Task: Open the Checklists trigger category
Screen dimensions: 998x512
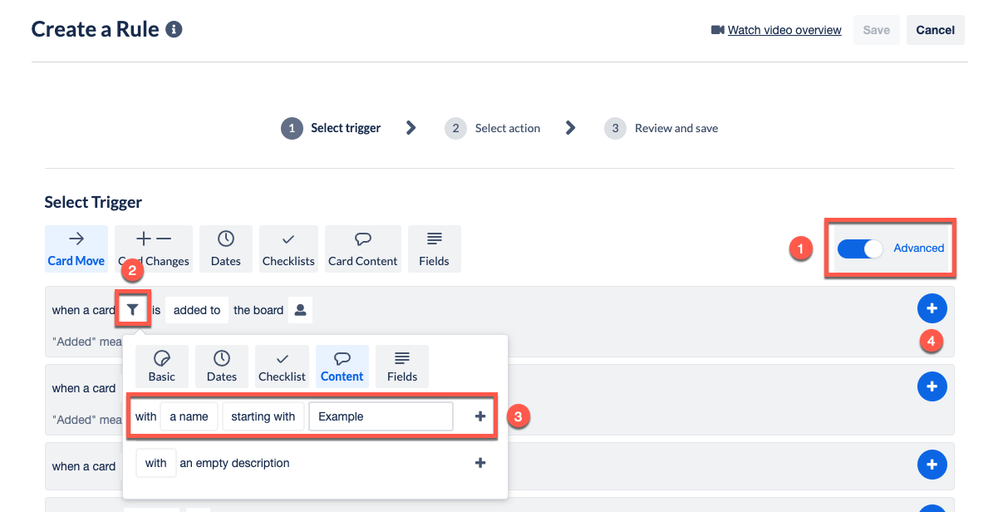Action: point(288,248)
